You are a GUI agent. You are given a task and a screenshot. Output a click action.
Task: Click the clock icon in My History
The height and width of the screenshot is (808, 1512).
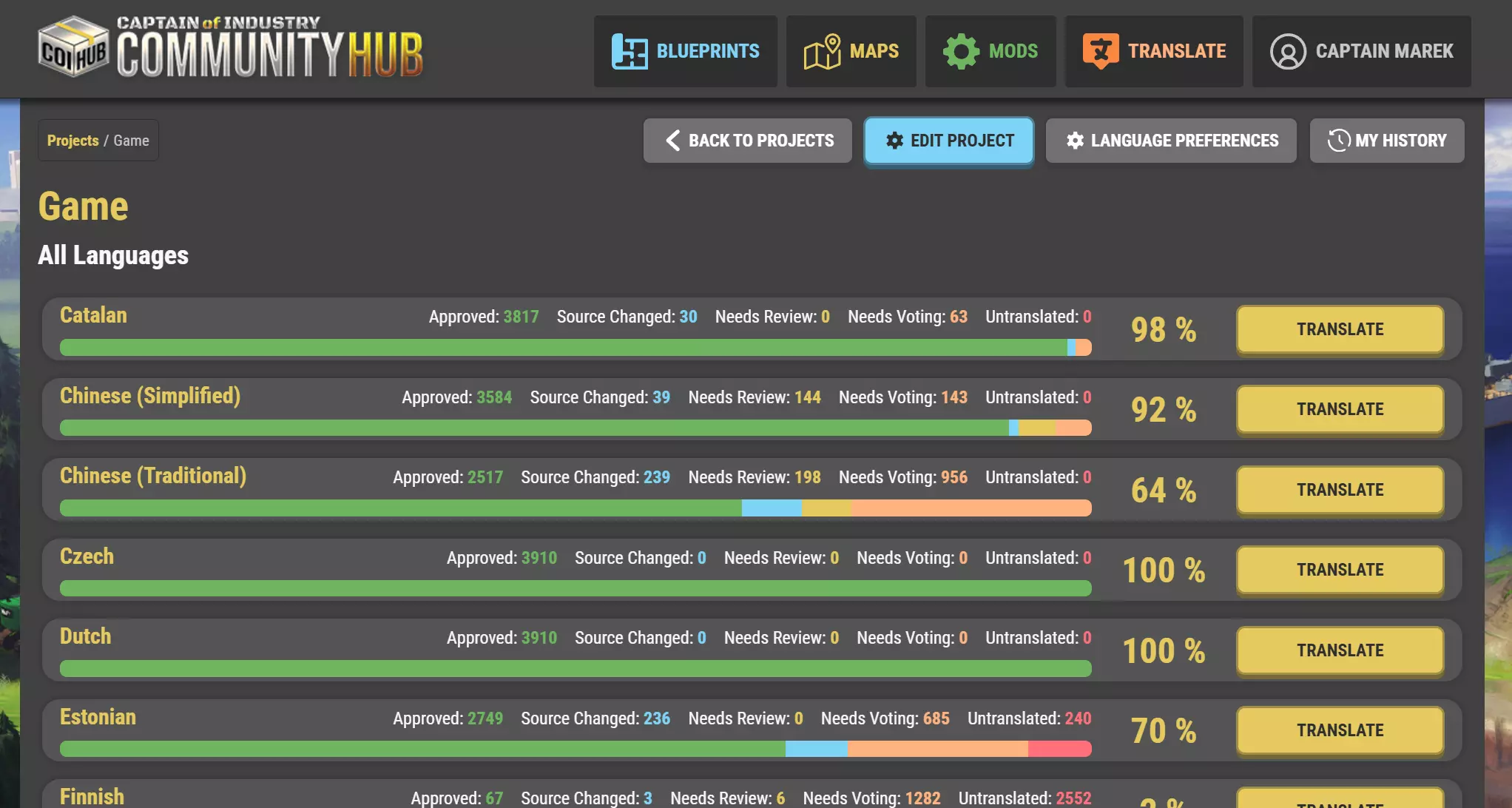[x=1338, y=141]
